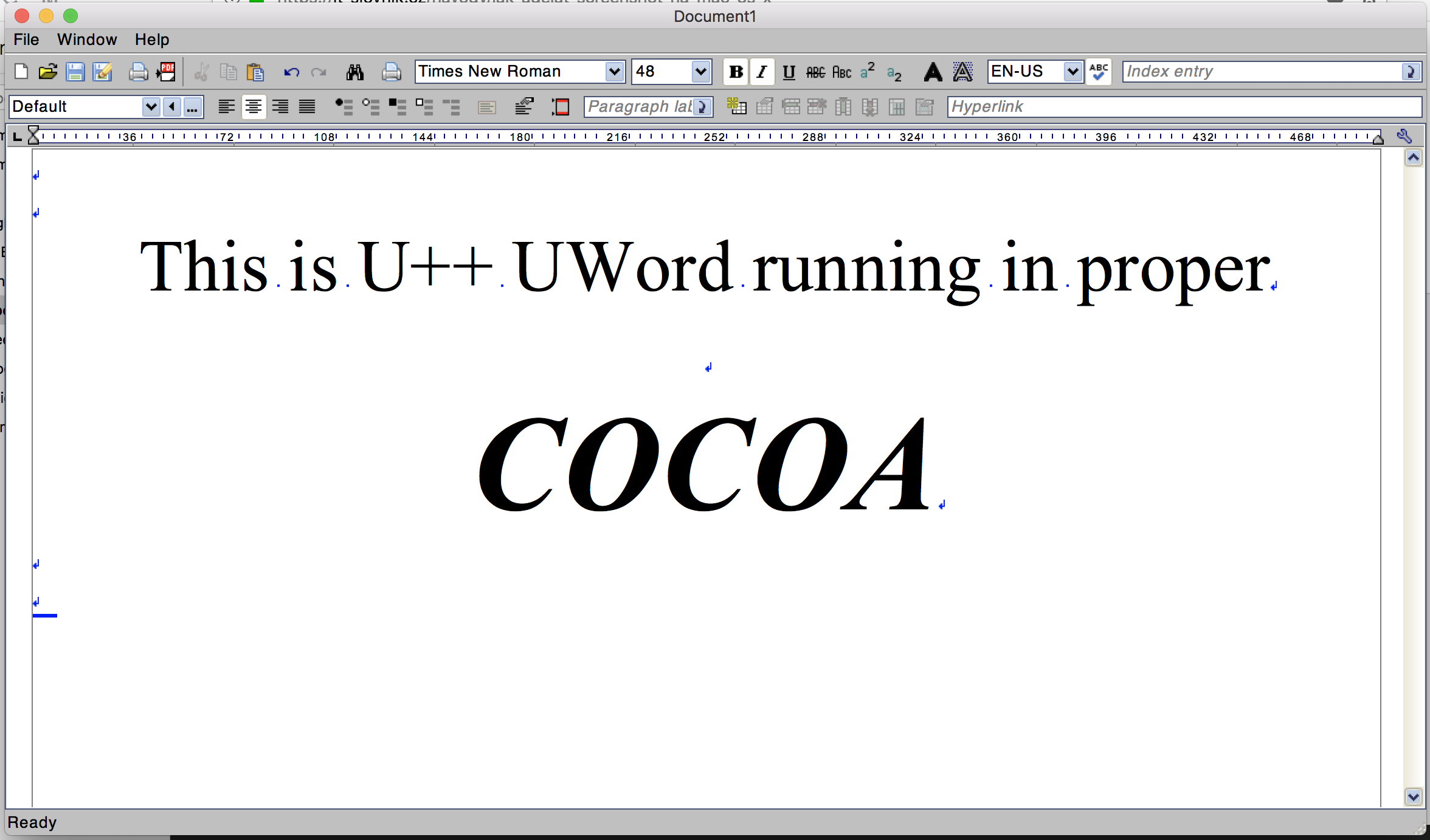Click the Find (binoculars) icon
The height and width of the screenshot is (840, 1430).
pos(355,72)
